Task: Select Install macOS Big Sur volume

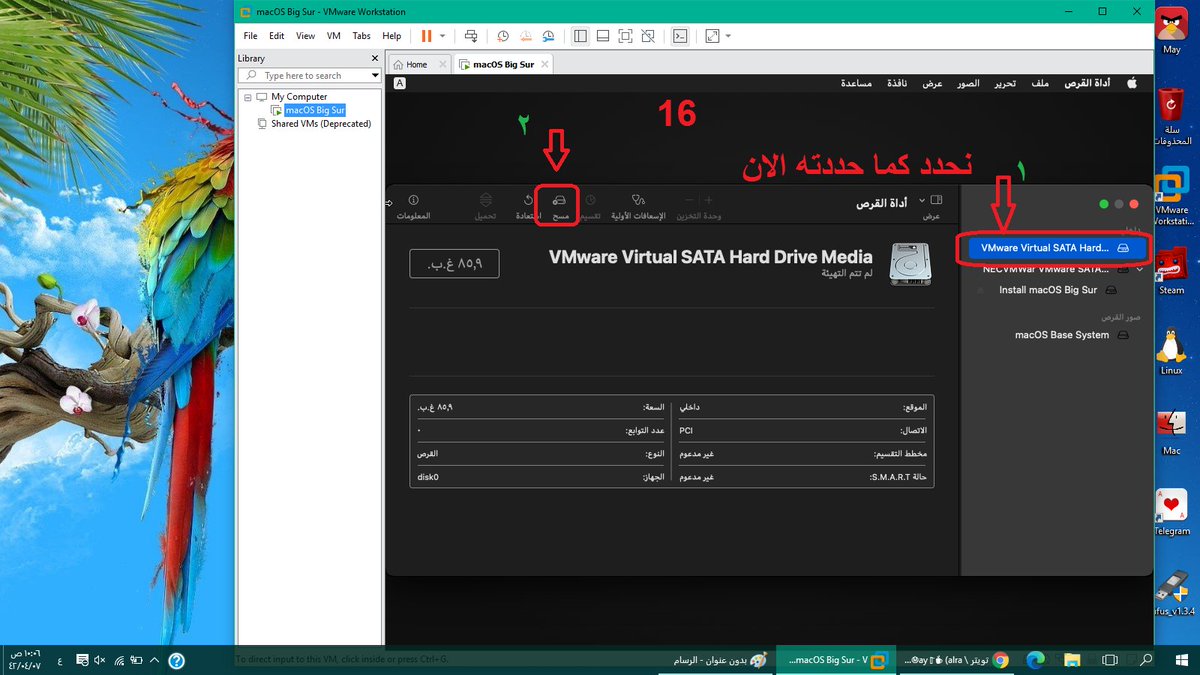Action: point(1047,290)
